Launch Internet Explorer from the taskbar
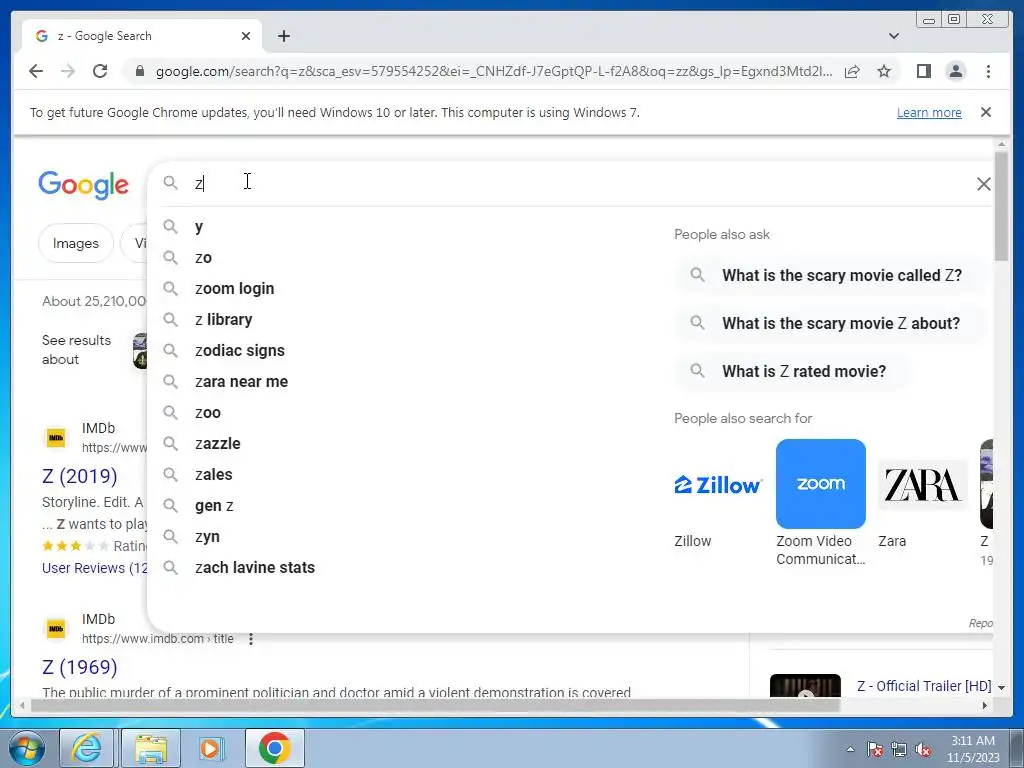 click(86, 748)
